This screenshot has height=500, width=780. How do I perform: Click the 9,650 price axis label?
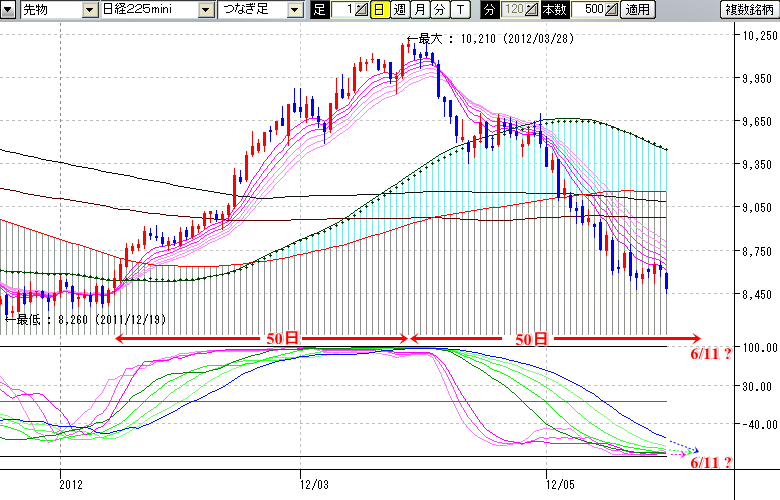pos(759,122)
